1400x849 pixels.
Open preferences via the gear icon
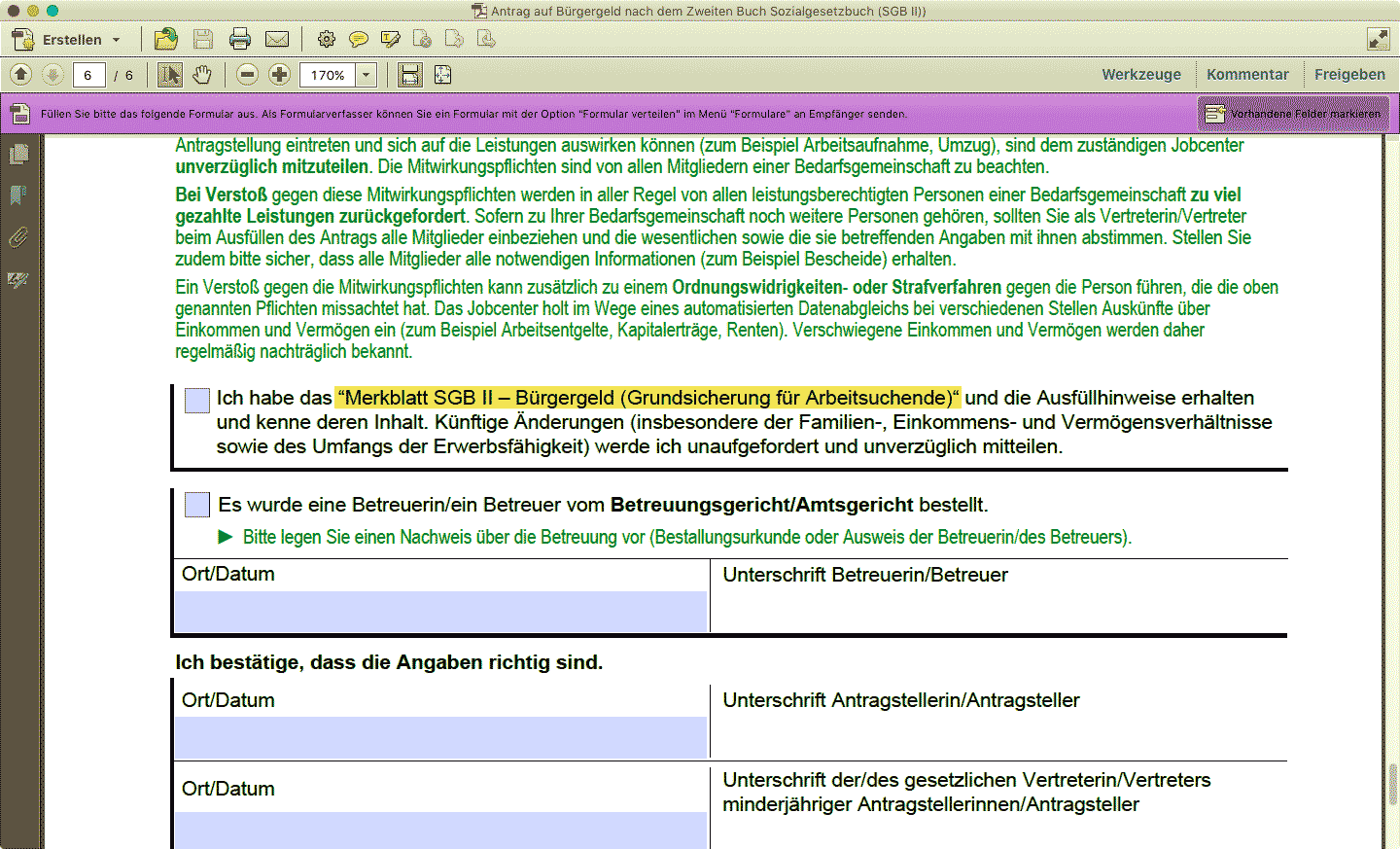tap(327, 38)
